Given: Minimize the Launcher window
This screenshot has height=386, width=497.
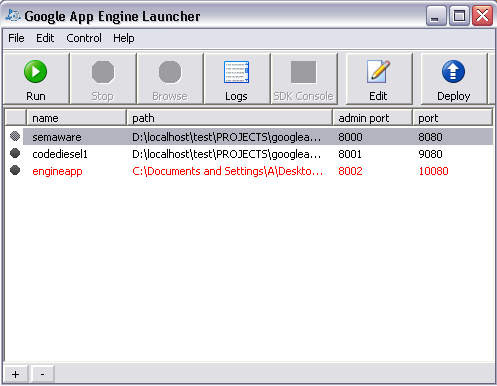Looking at the screenshot, I should coord(436,15).
